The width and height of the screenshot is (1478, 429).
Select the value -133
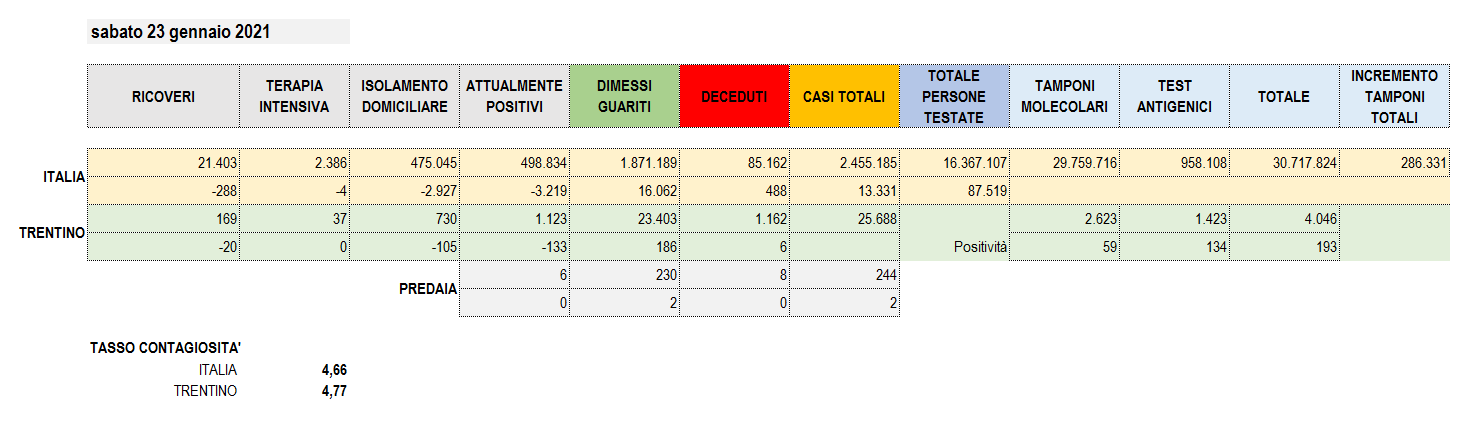click(x=514, y=247)
